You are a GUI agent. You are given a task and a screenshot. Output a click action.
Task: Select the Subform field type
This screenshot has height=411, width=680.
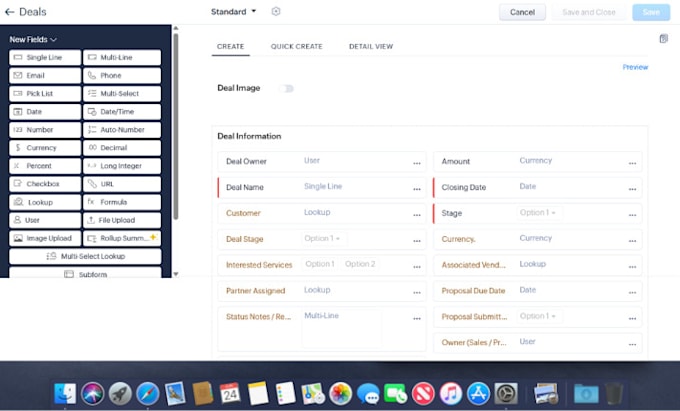[x=85, y=274]
